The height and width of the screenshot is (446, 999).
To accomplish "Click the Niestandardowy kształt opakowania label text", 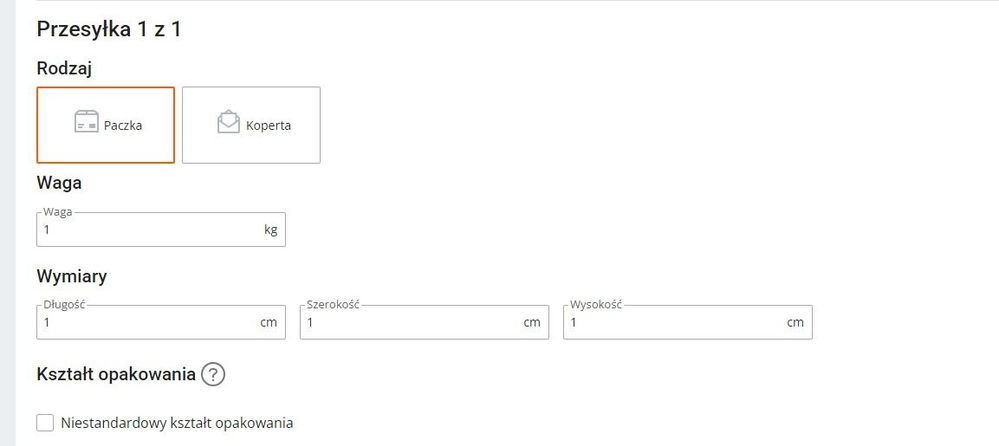I will pos(176,423).
